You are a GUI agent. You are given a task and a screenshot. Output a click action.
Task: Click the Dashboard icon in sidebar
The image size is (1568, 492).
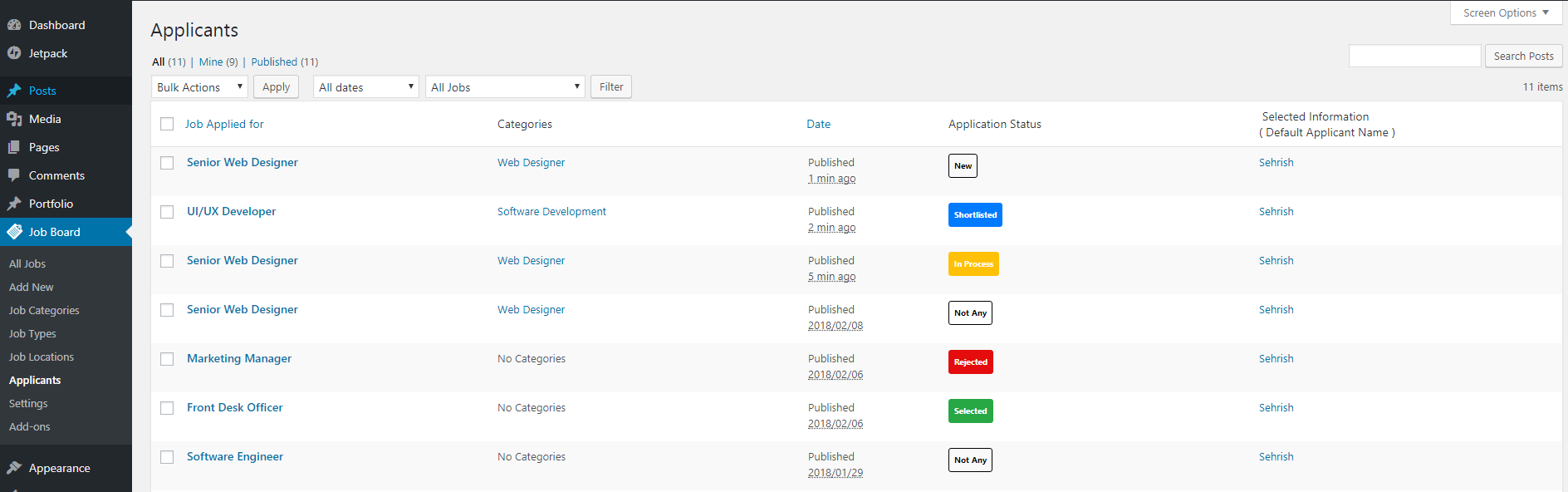14,25
